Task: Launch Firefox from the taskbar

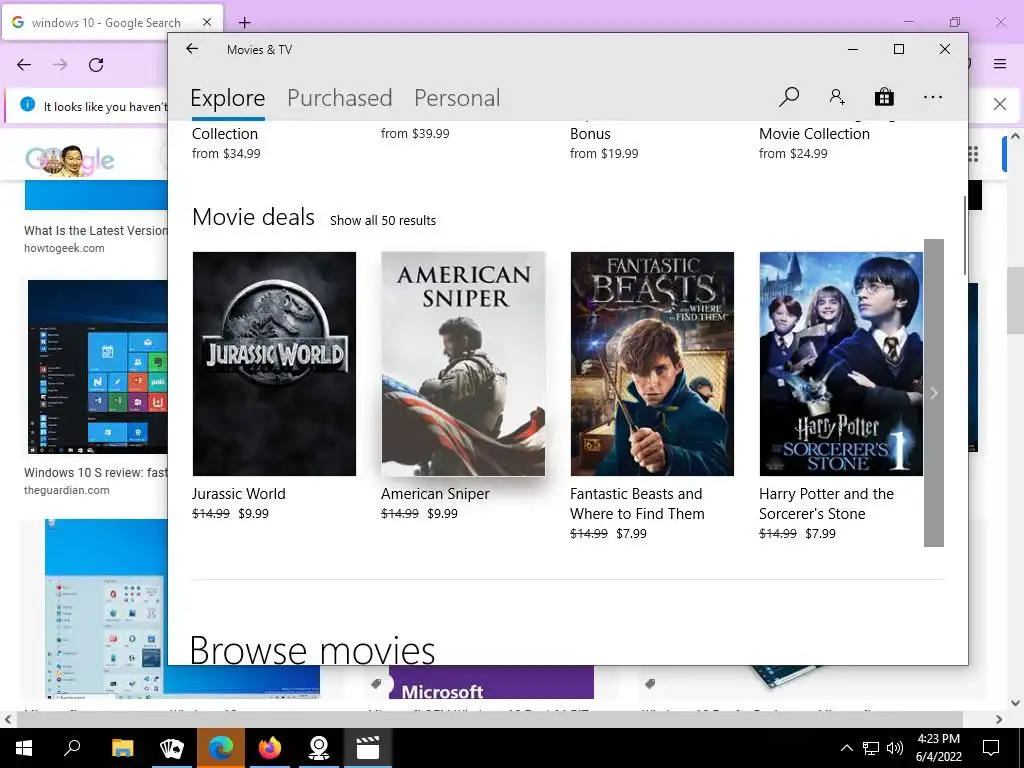Action: coord(270,748)
